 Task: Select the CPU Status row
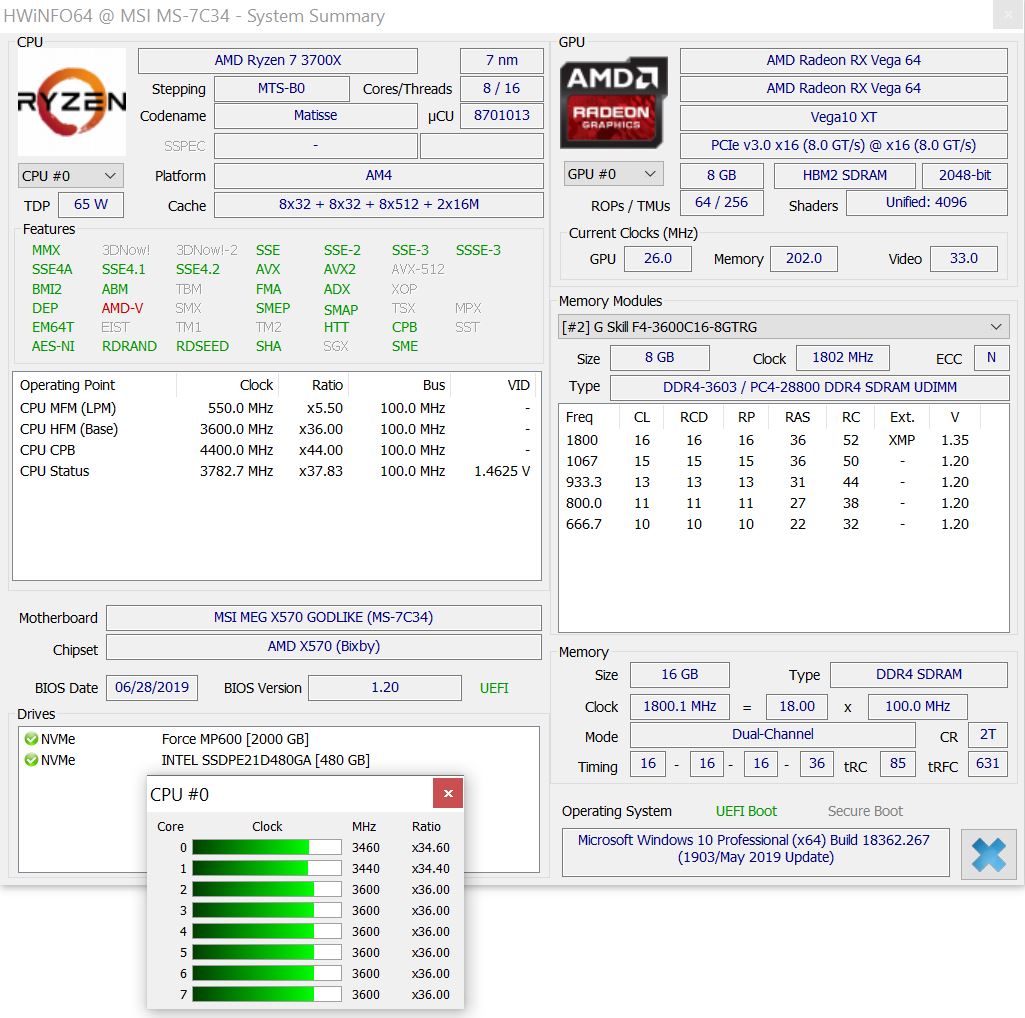coord(276,471)
